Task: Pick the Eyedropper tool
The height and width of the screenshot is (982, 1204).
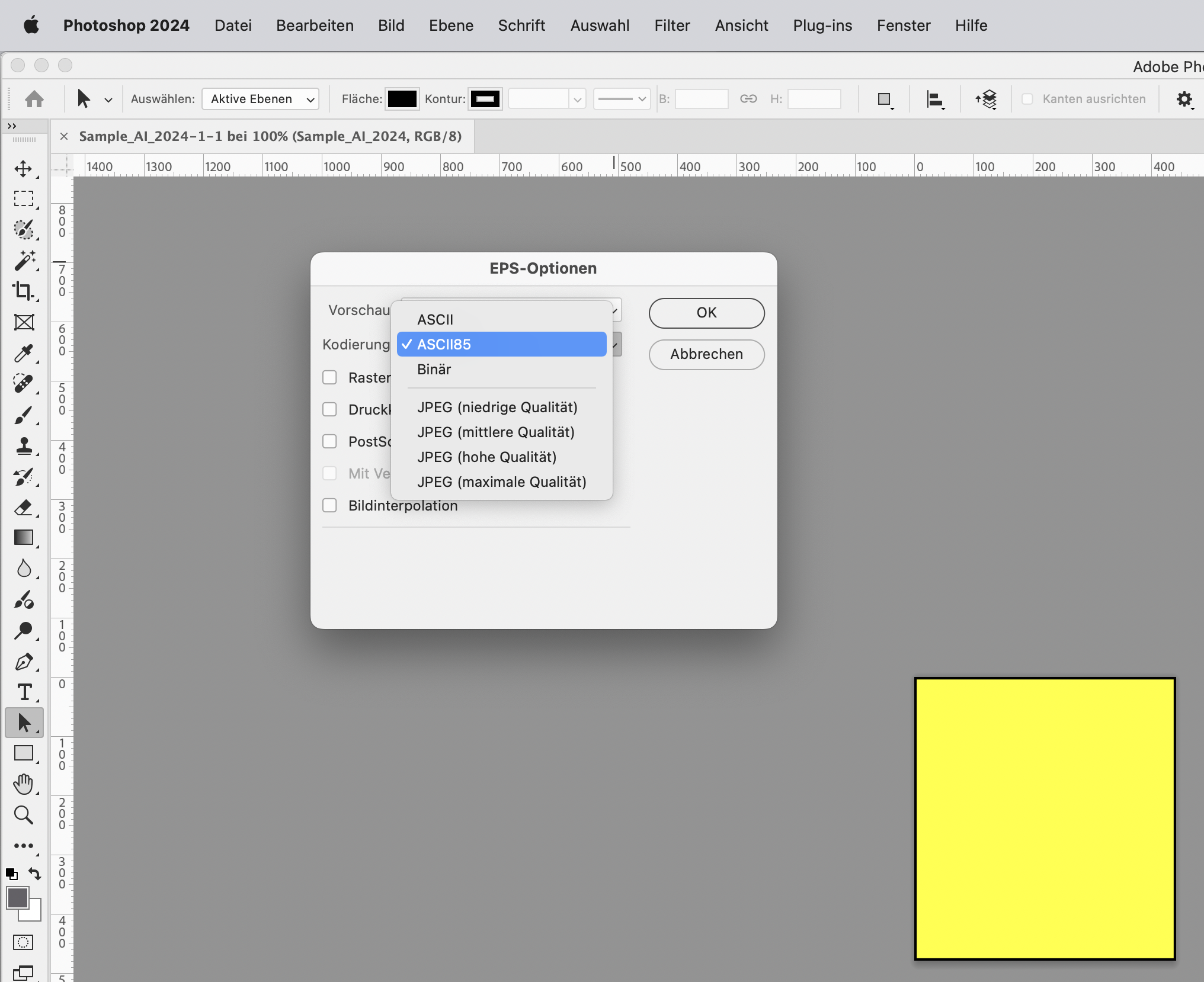Action: click(x=24, y=354)
